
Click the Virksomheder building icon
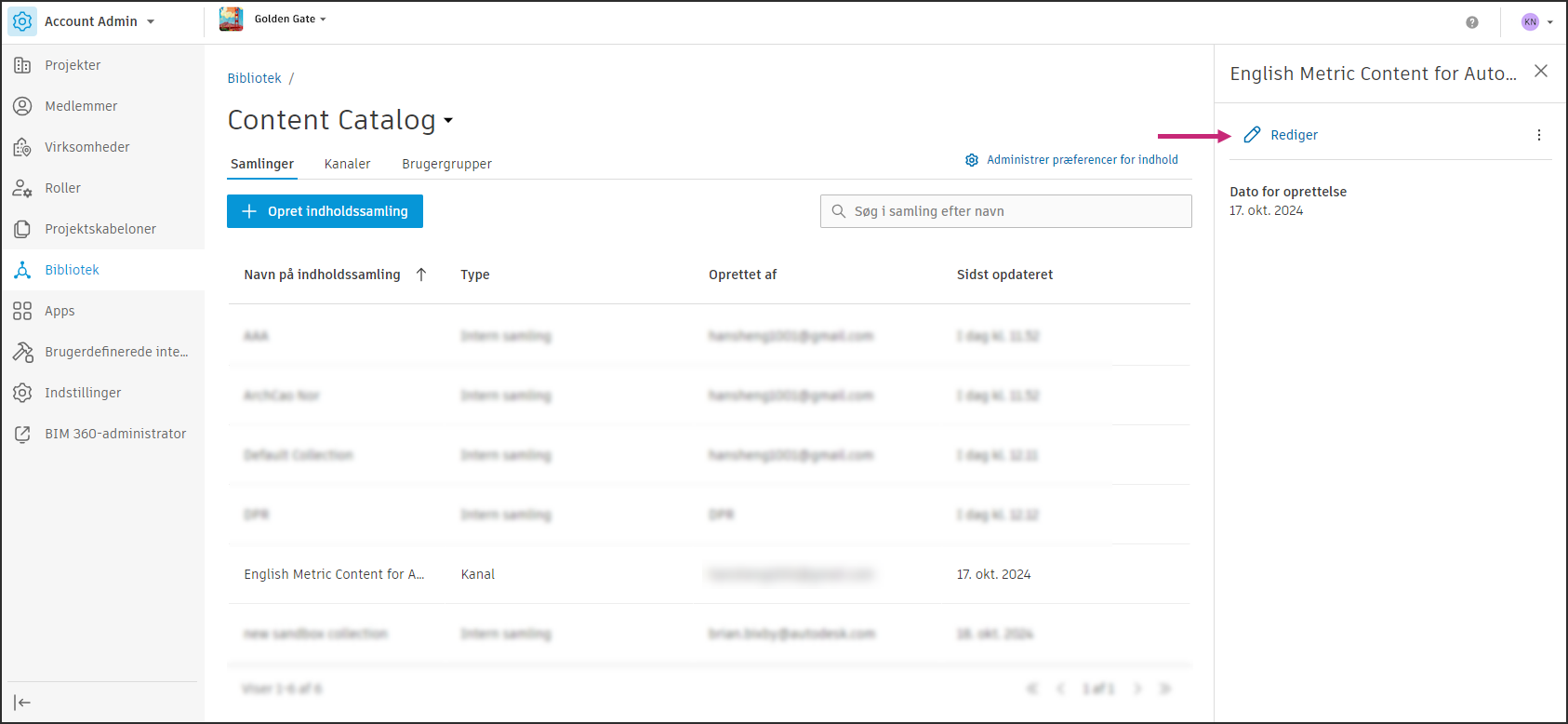[22, 147]
